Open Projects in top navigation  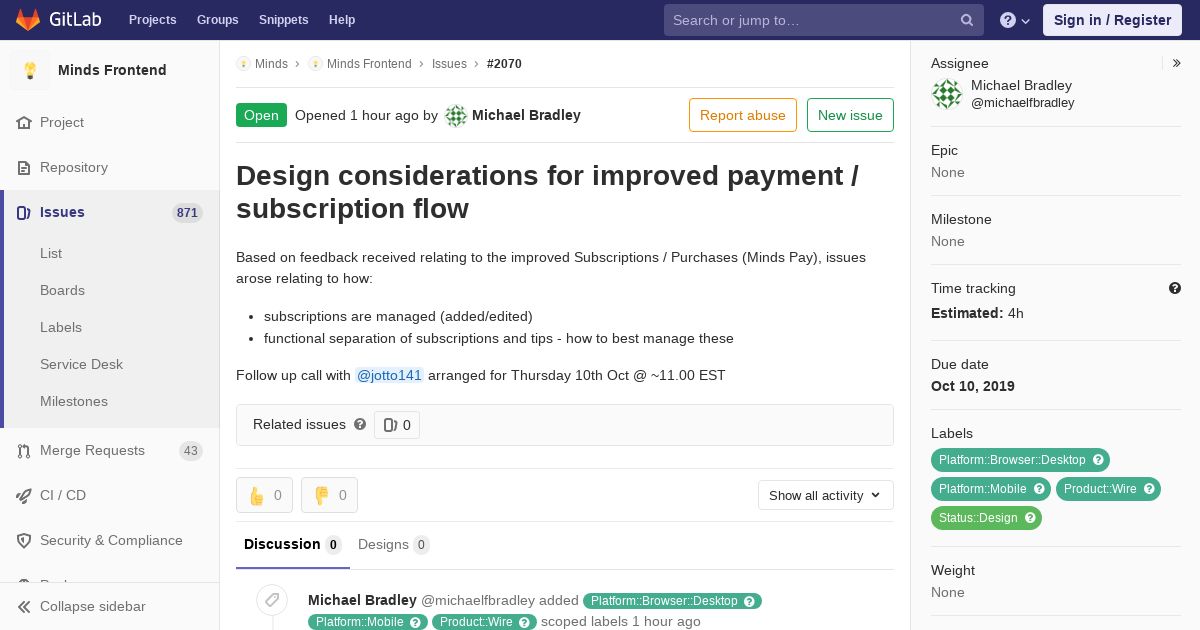(x=152, y=20)
